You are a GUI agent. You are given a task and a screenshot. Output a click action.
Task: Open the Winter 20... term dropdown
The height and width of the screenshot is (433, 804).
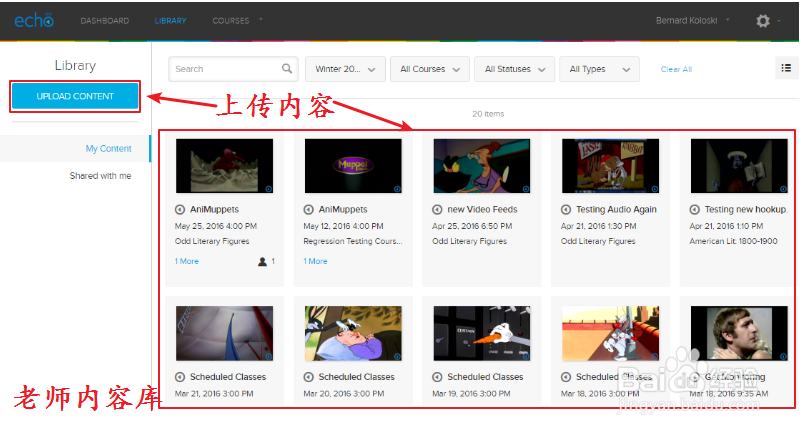point(345,69)
